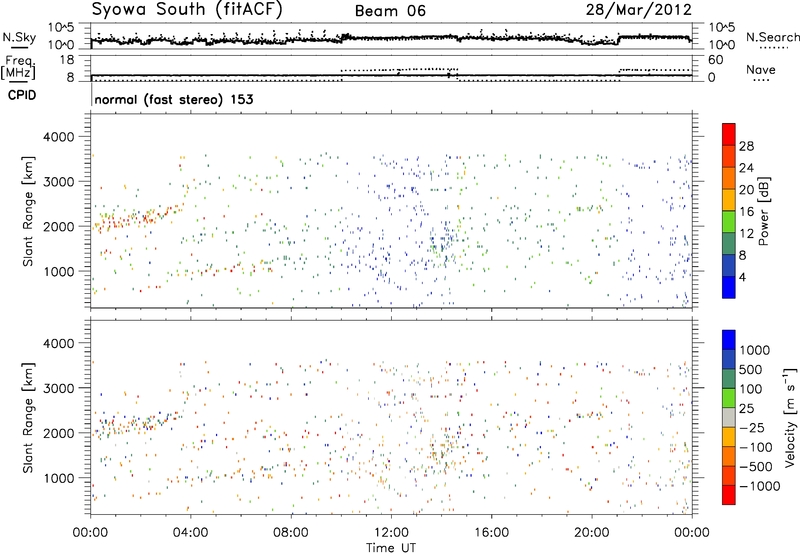
Task: Click the 20:00 time tick label
Action: click(591, 533)
